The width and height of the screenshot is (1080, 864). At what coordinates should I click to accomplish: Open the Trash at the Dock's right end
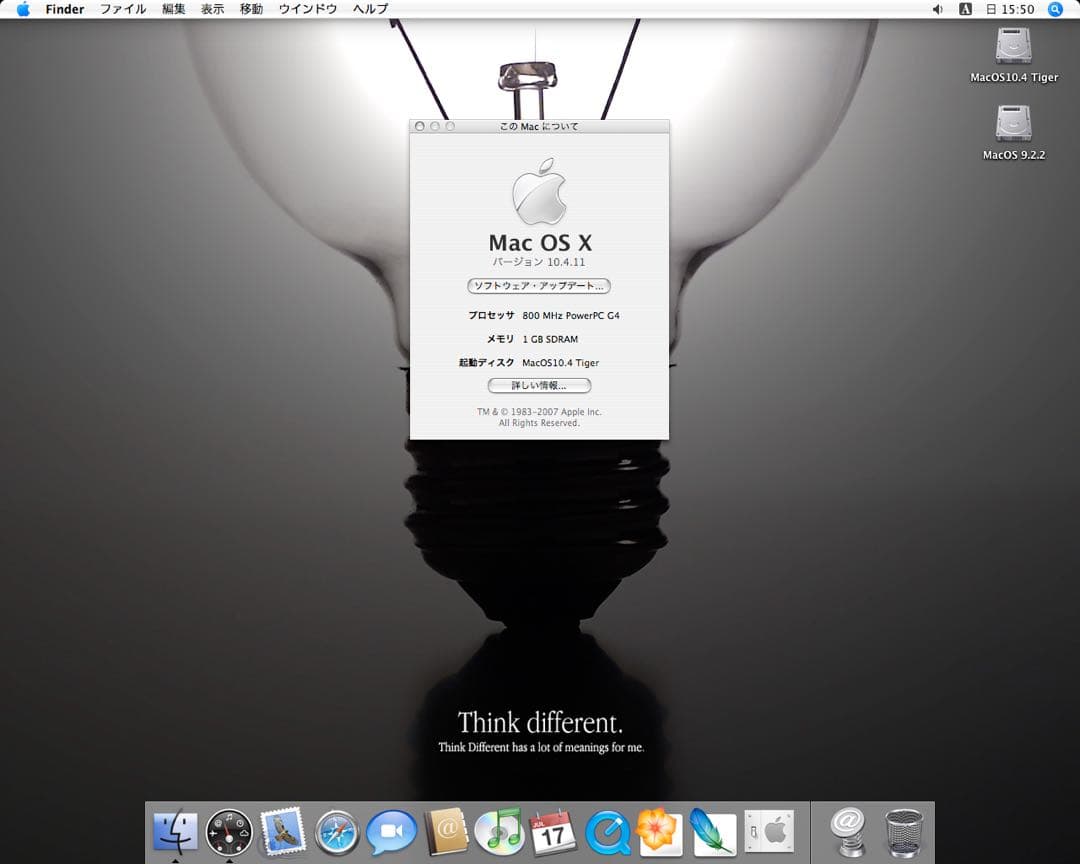point(903,833)
